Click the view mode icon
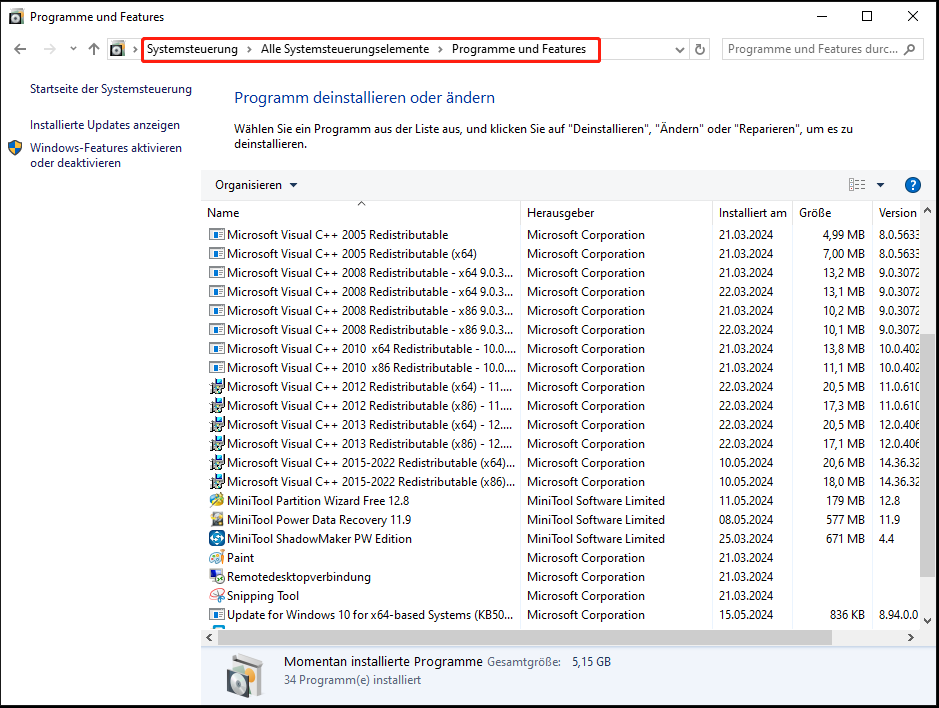The image size is (939, 708). (x=857, y=184)
